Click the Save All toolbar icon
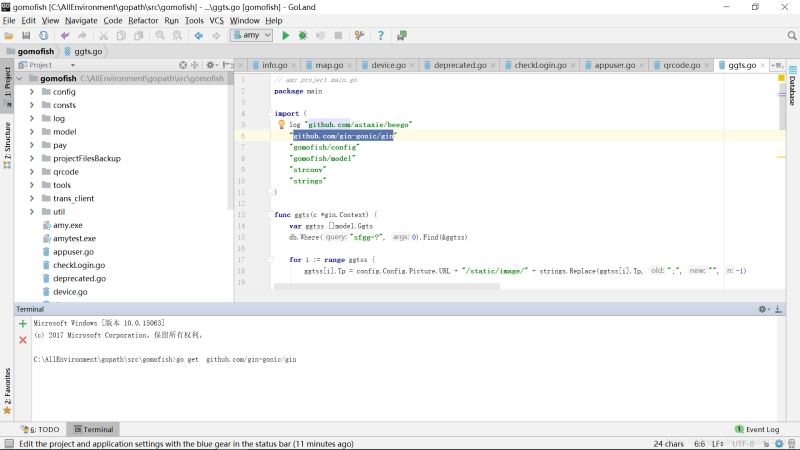The width and height of the screenshot is (800, 450). pos(26,35)
